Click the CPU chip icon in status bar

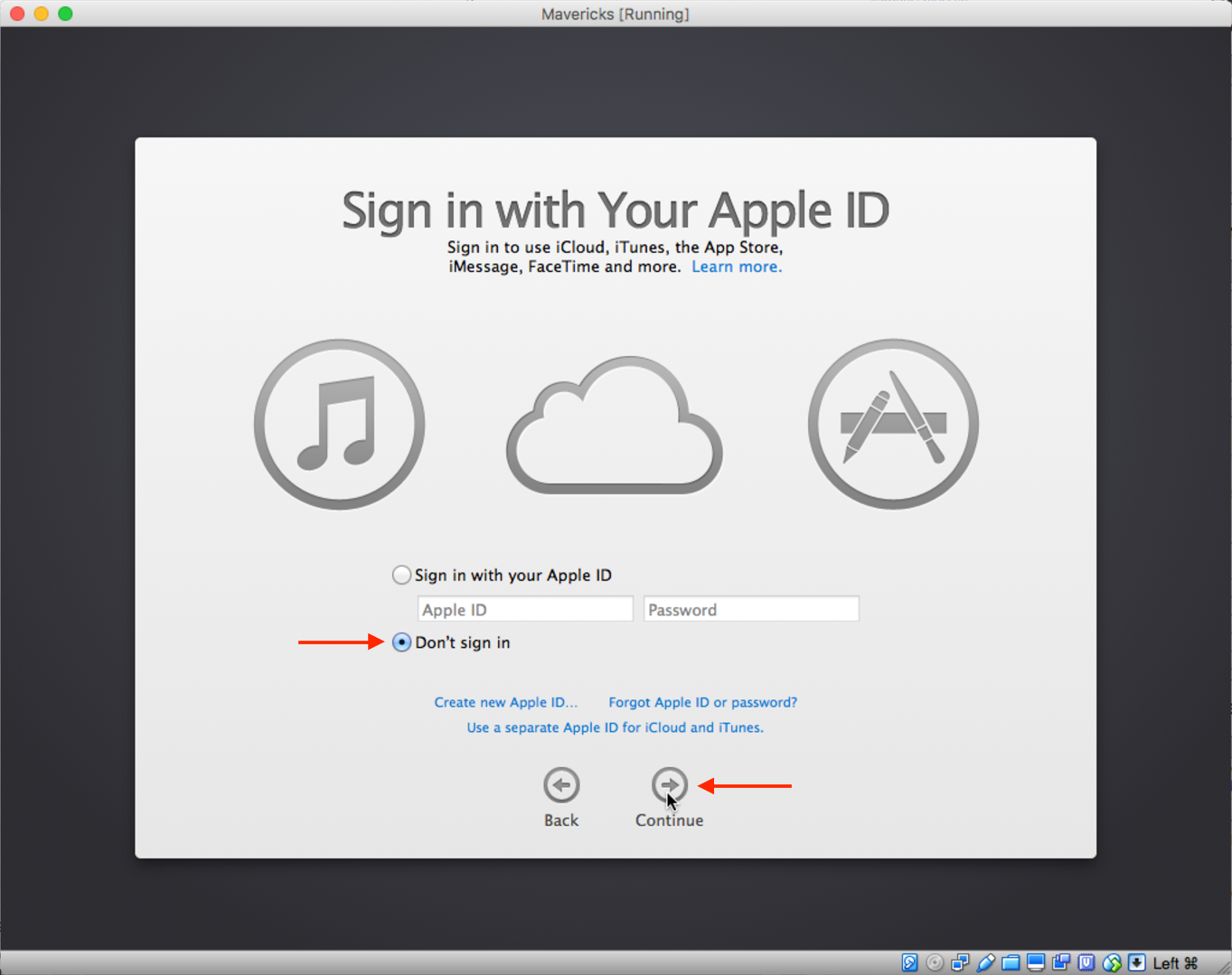point(1086,962)
